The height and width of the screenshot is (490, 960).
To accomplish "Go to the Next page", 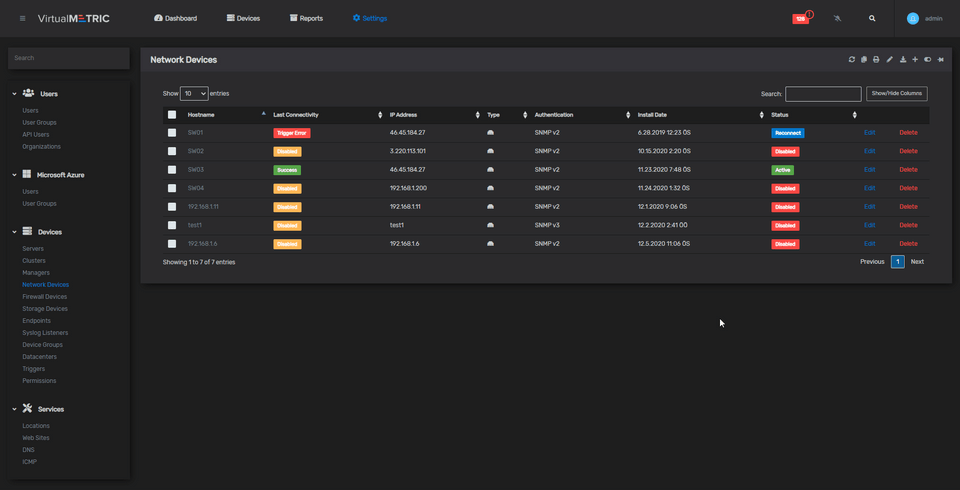I will (917, 262).
